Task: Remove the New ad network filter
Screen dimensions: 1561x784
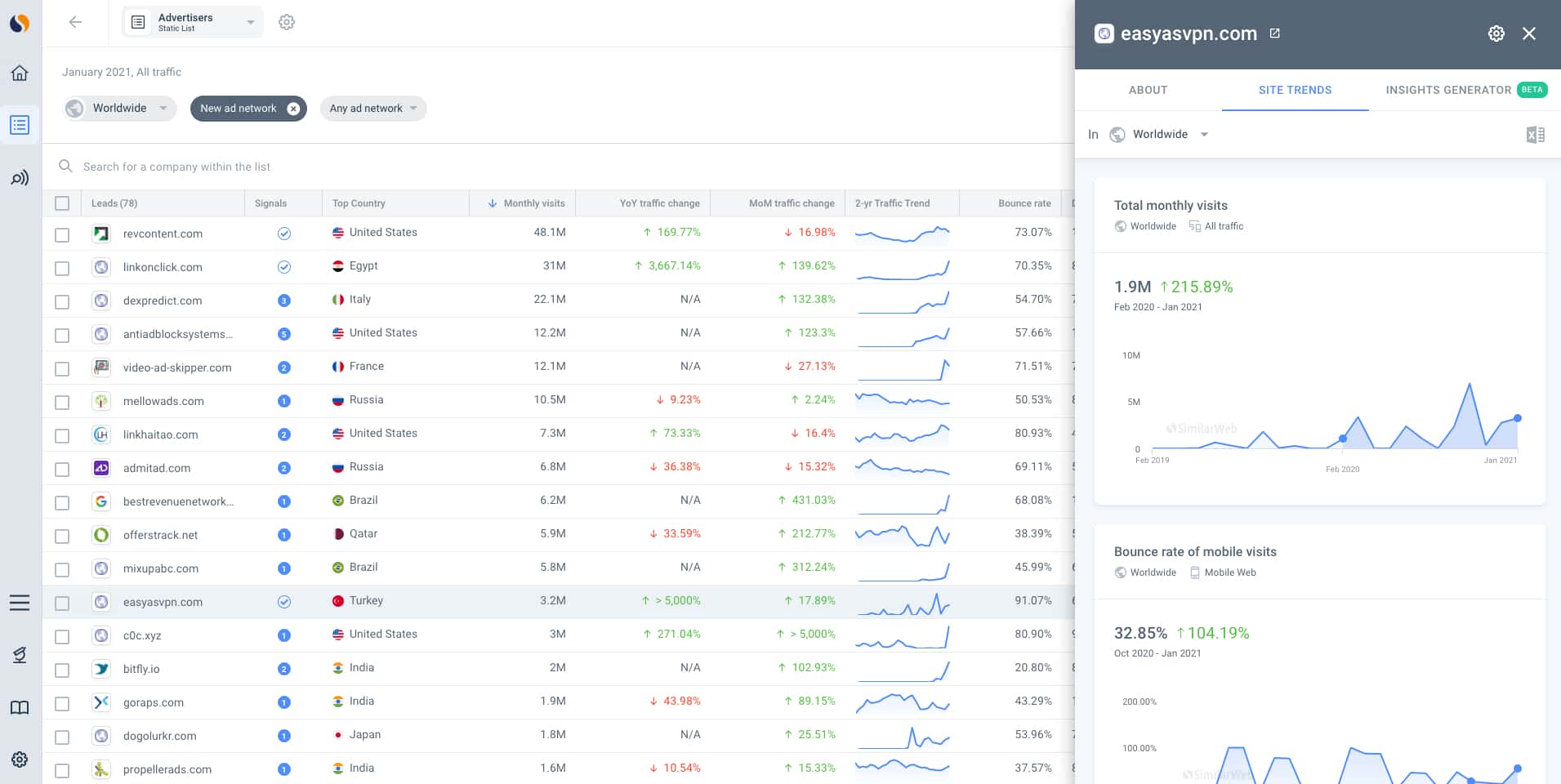Action: point(293,109)
